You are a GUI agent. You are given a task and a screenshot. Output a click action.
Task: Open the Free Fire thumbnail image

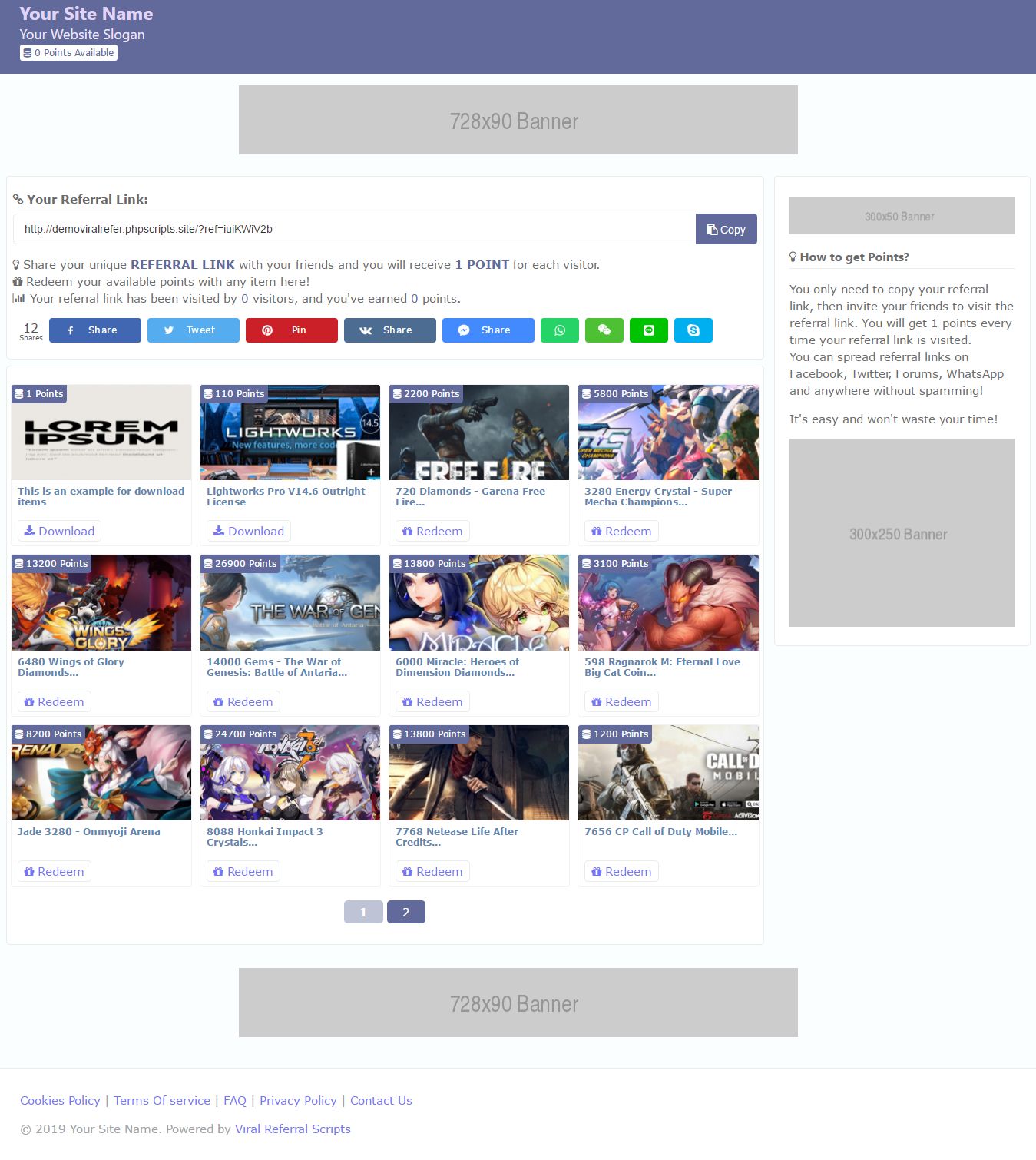pos(479,433)
